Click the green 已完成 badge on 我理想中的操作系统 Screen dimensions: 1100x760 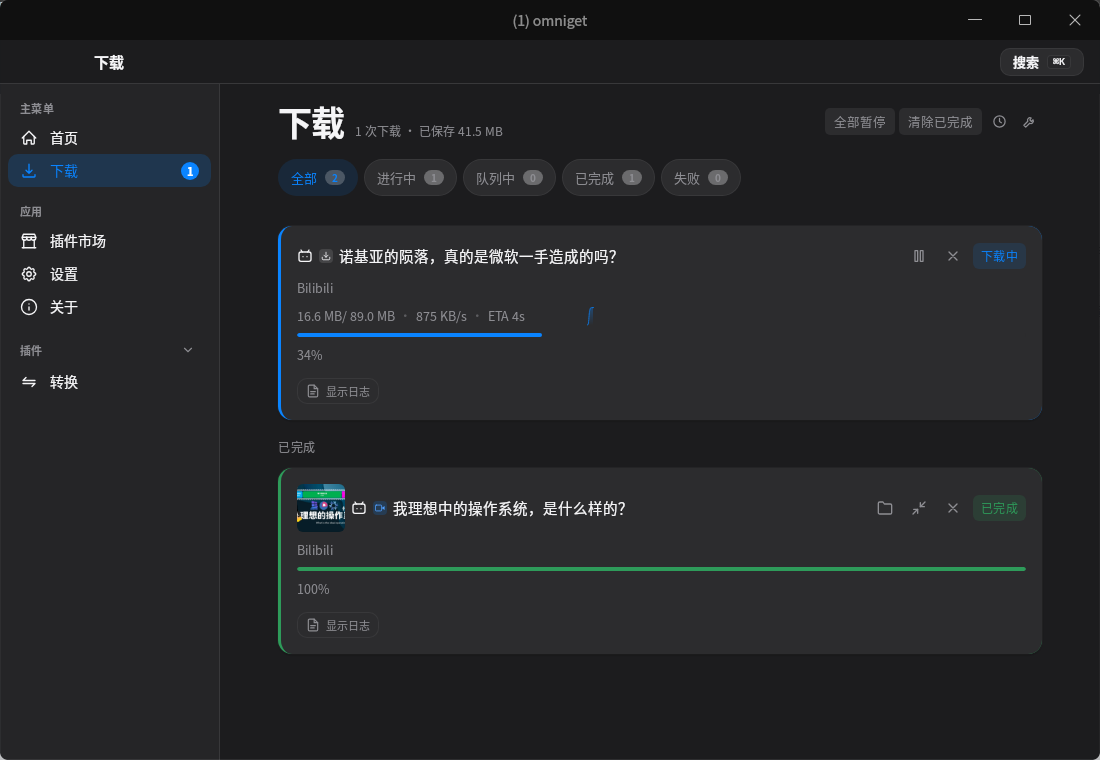click(1000, 508)
